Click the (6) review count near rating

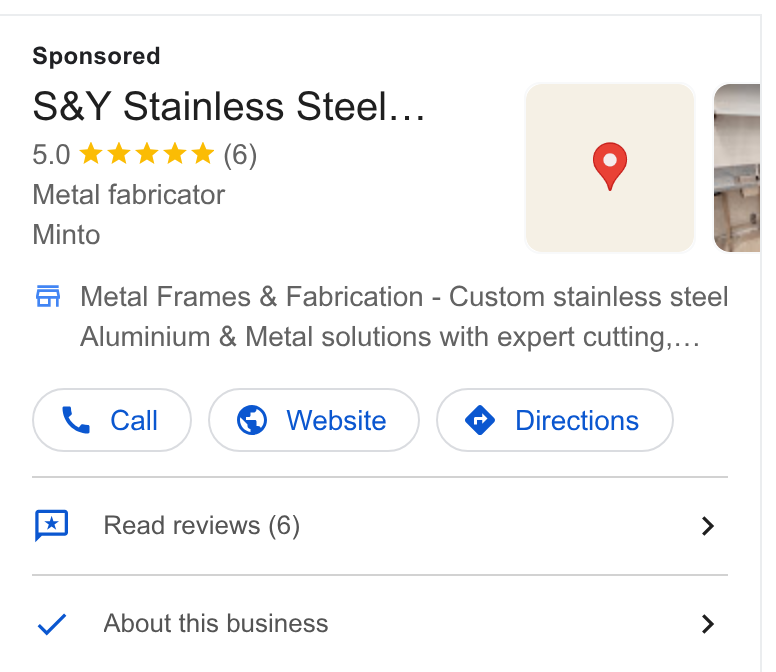click(240, 155)
